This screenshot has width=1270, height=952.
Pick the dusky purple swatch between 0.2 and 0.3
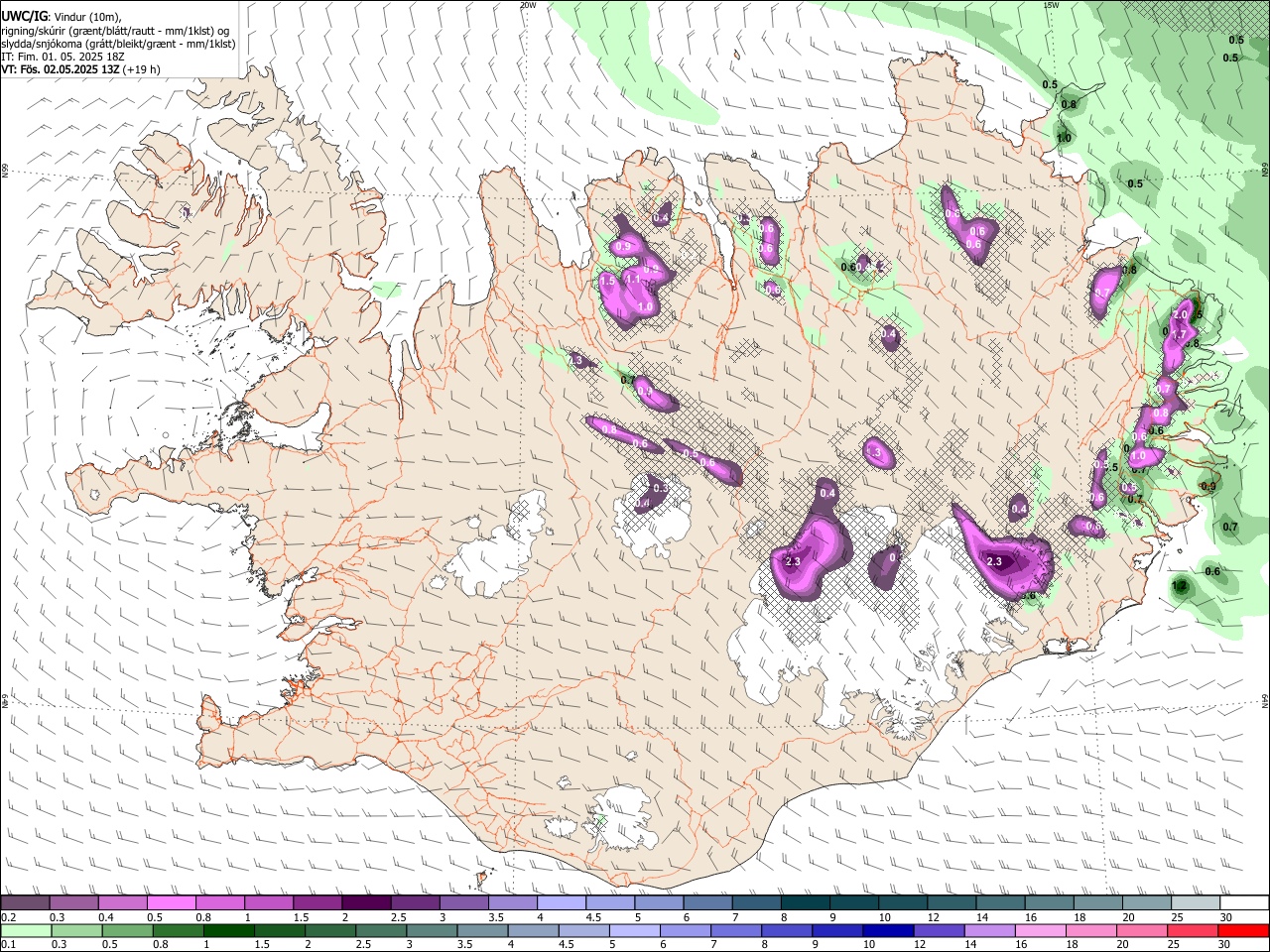tap(27, 903)
